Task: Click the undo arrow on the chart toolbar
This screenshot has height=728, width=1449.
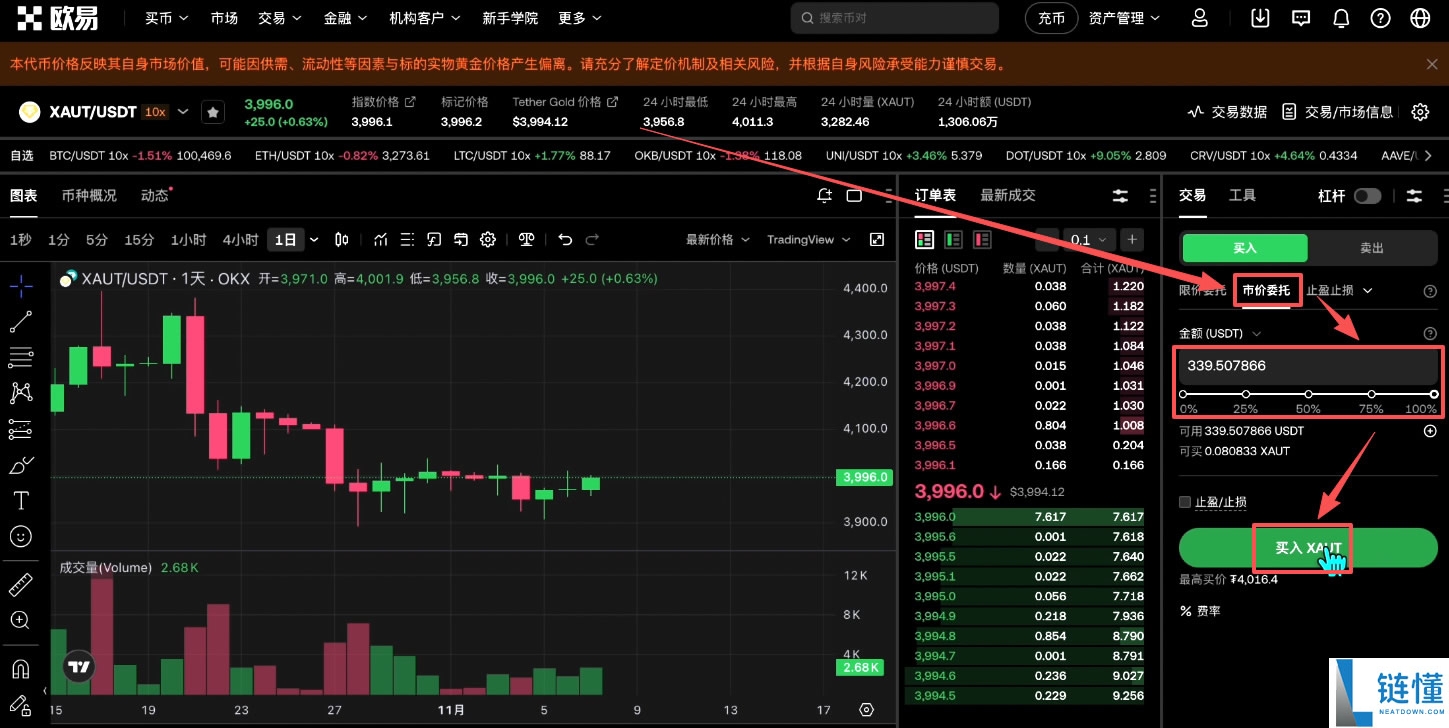Action: pos(565,239)
